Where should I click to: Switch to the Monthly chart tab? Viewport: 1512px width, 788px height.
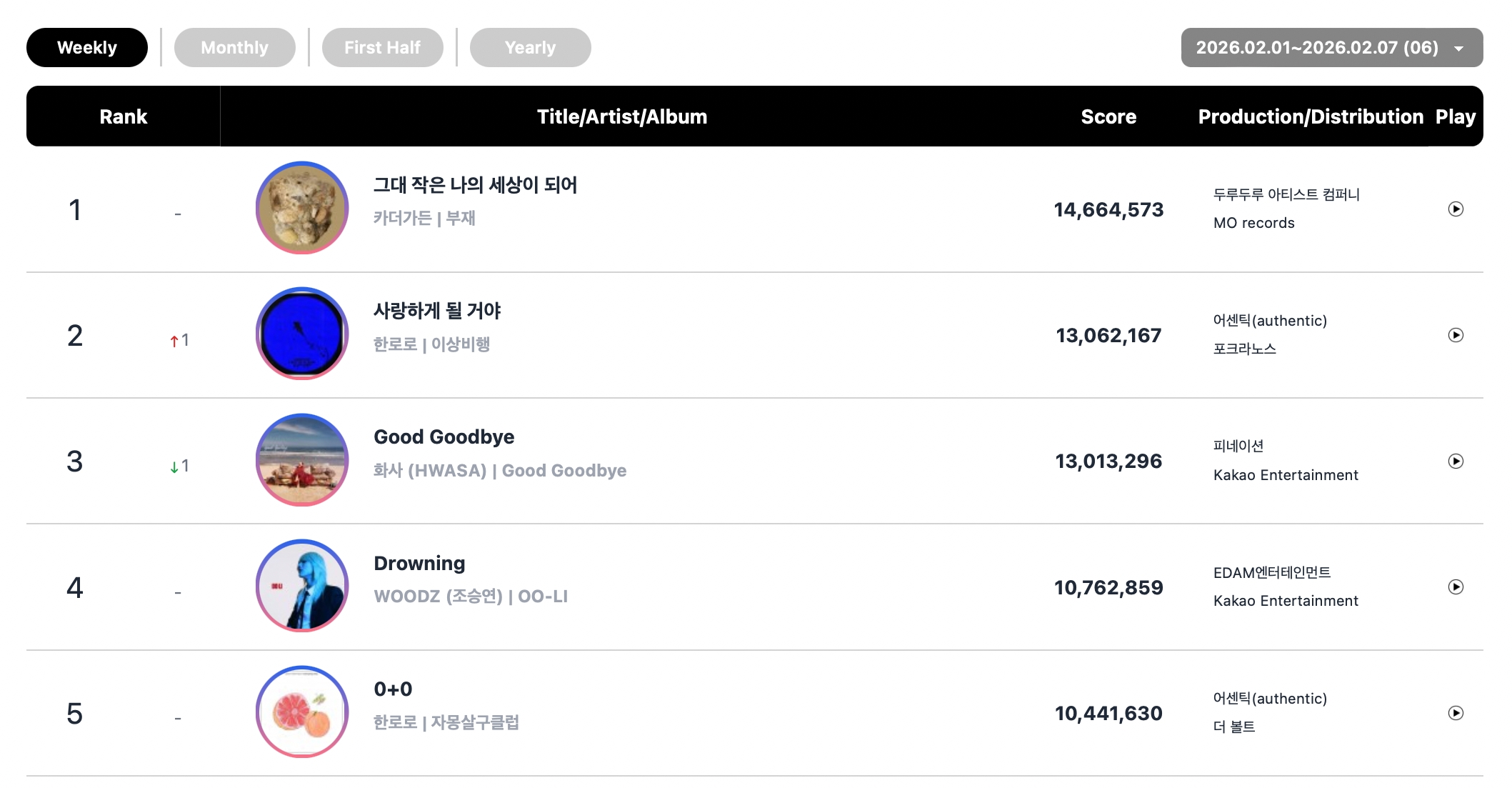tap(234, 48)
